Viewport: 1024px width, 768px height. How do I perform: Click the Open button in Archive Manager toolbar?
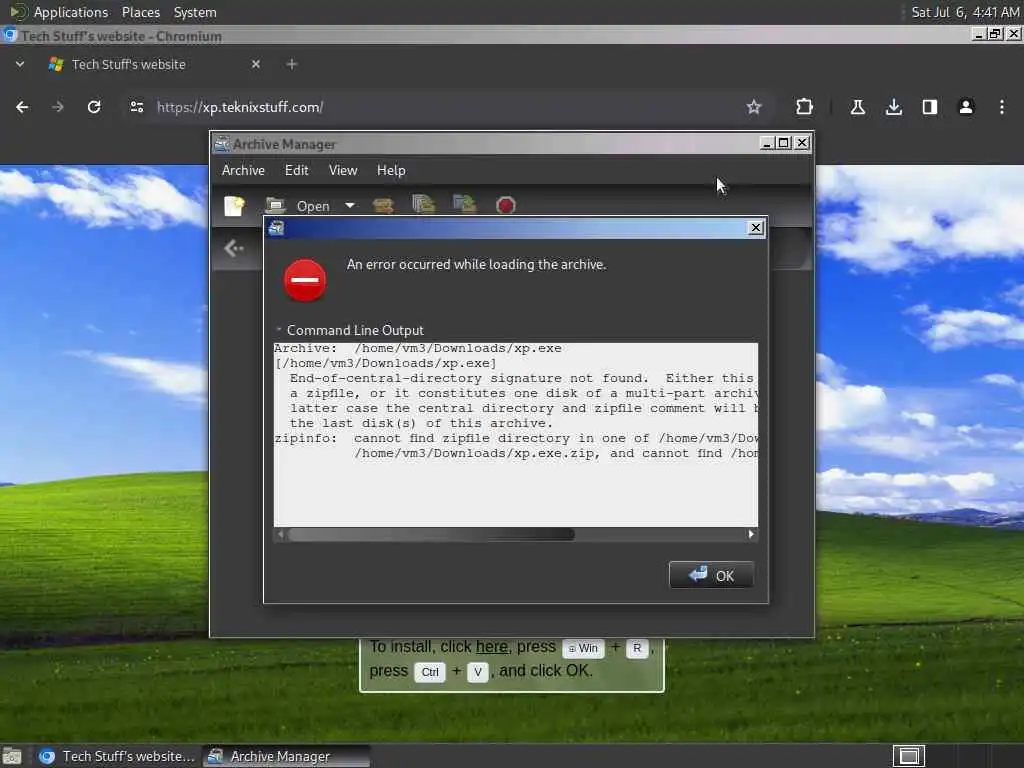[x=298, y=206]
